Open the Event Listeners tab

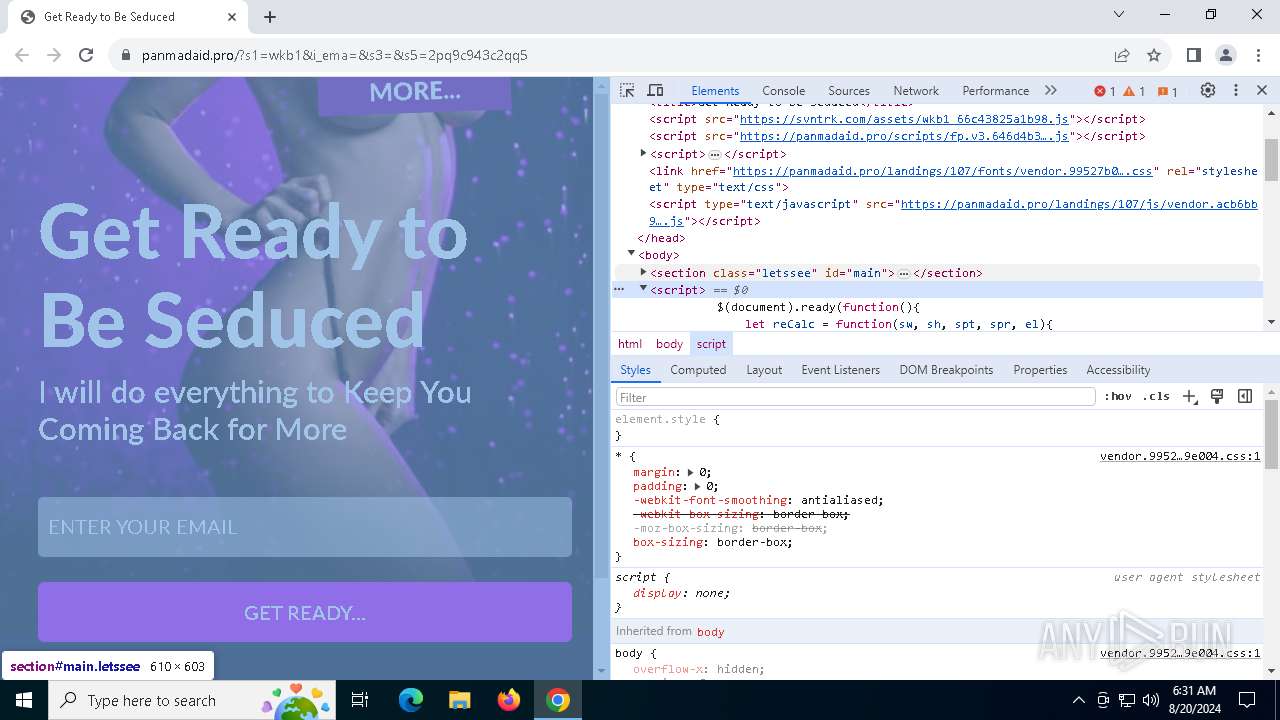tap(840, 369)
